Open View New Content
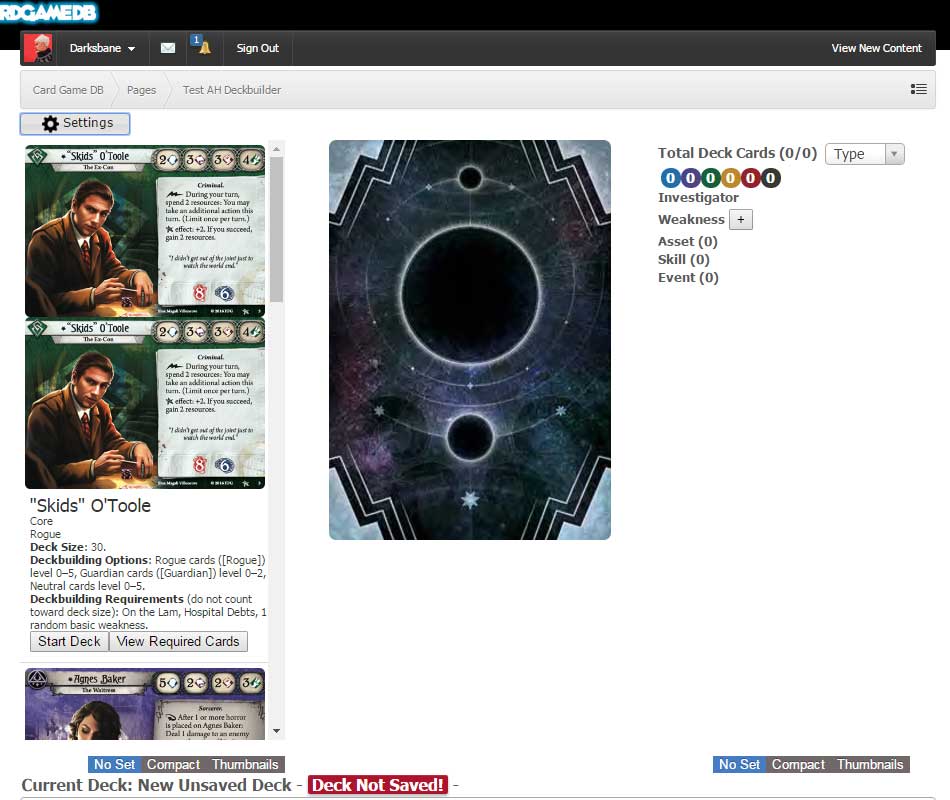Image resolution: width=950 pixels, height=800 pixels. [876, 48]
